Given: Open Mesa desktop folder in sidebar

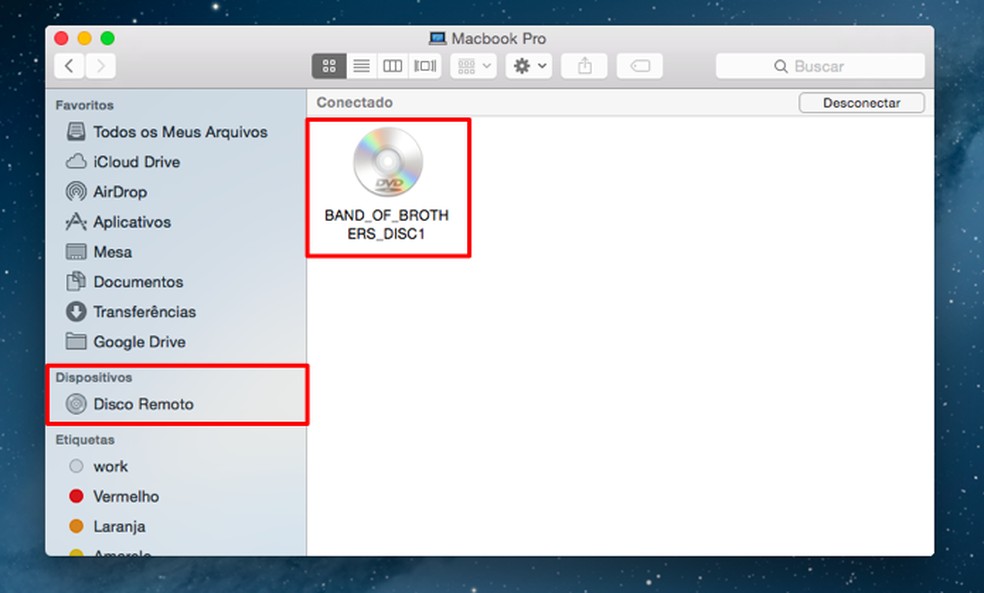Looking at the screenshot, I should point(100,252).
